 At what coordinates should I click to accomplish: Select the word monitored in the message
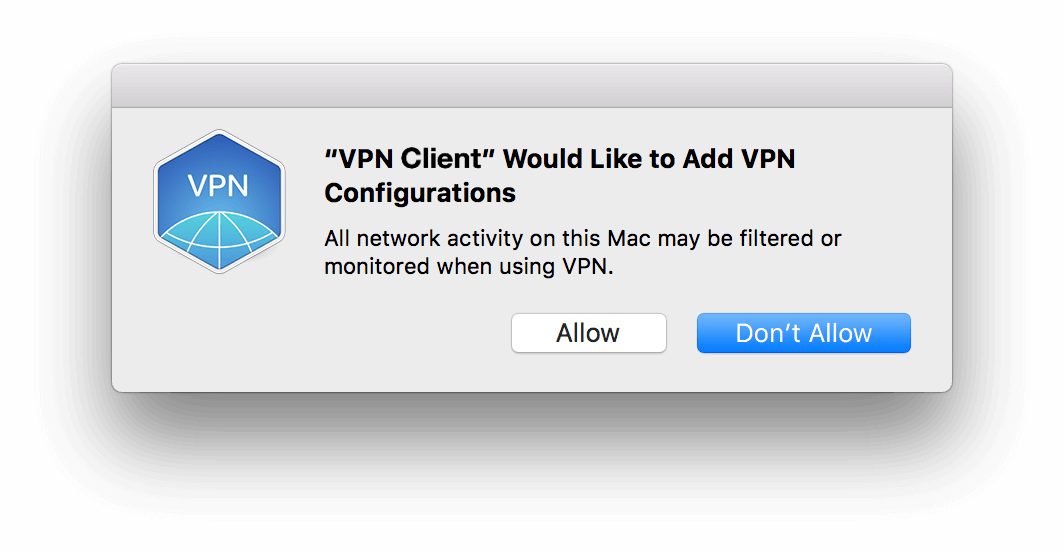coord(377,266)
